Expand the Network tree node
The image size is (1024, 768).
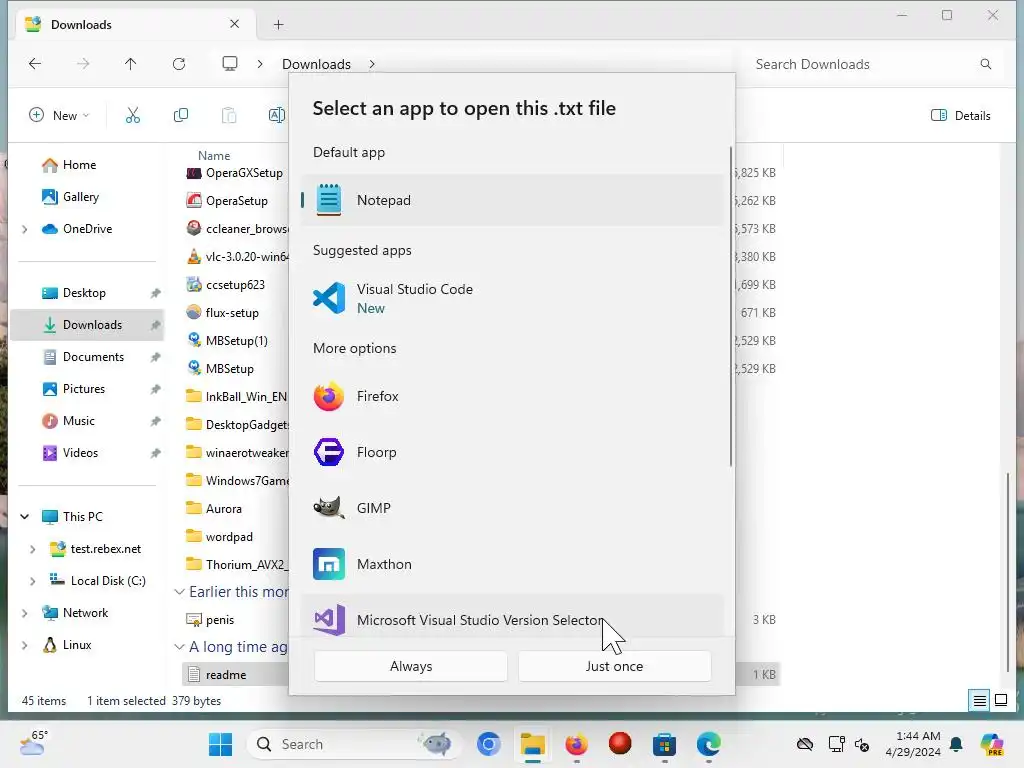click(x=25, y=613)
